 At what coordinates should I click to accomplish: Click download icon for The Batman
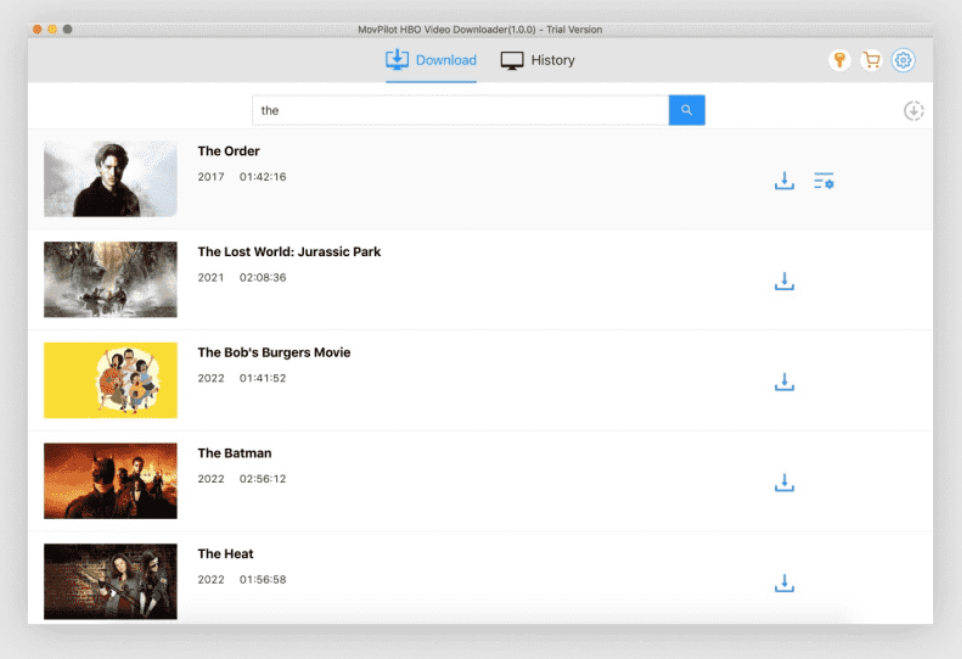coord(784,483)
